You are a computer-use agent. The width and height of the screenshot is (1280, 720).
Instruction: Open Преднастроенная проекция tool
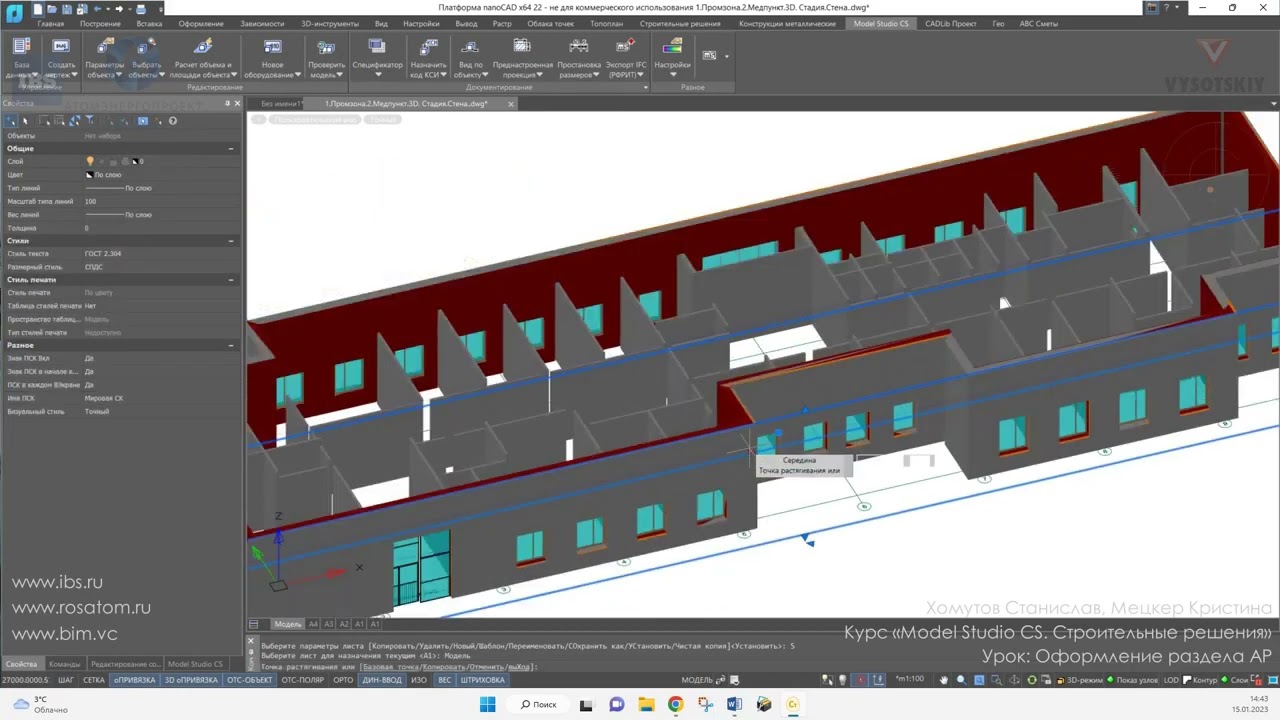tap(522, 58)
